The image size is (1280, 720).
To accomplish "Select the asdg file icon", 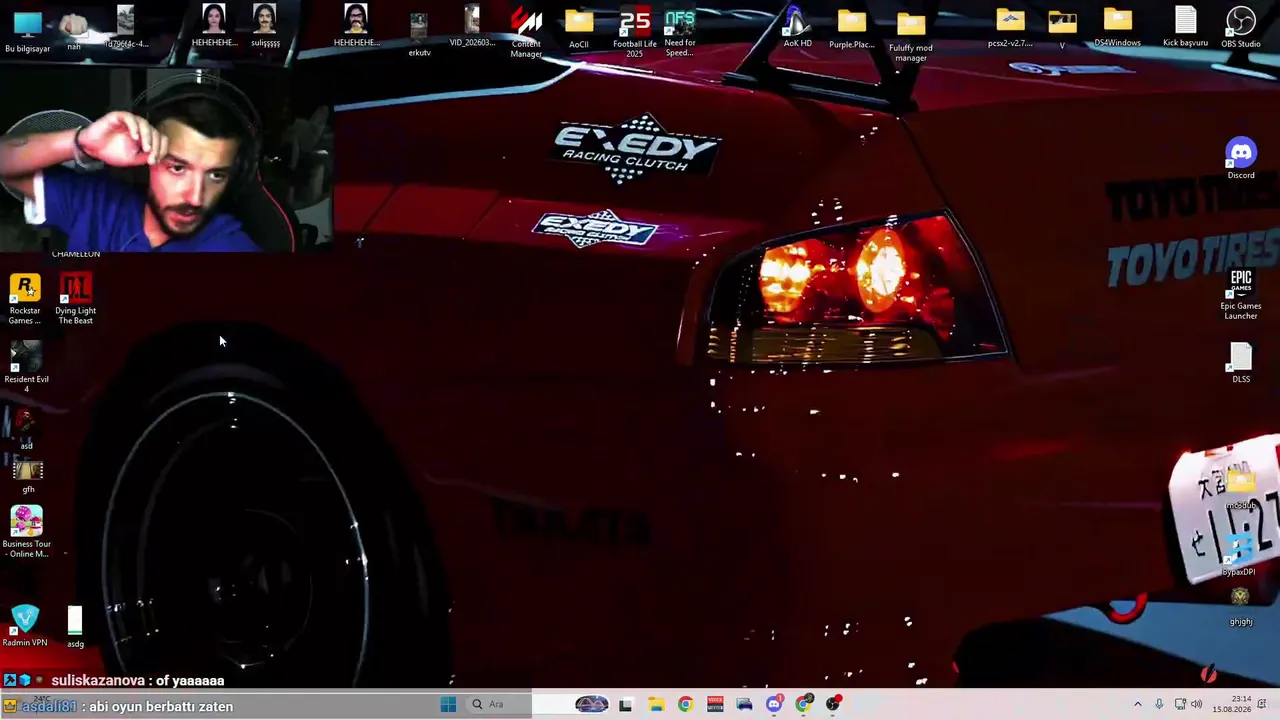I will 75,627.
